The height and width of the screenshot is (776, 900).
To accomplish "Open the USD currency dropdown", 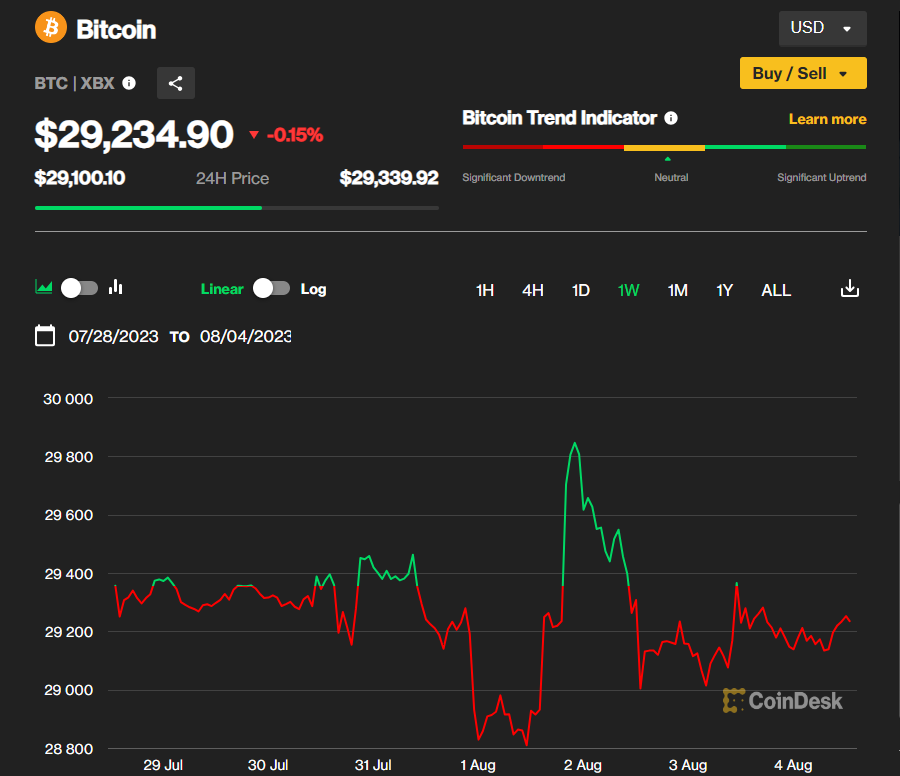I will [x=822, y=28].
